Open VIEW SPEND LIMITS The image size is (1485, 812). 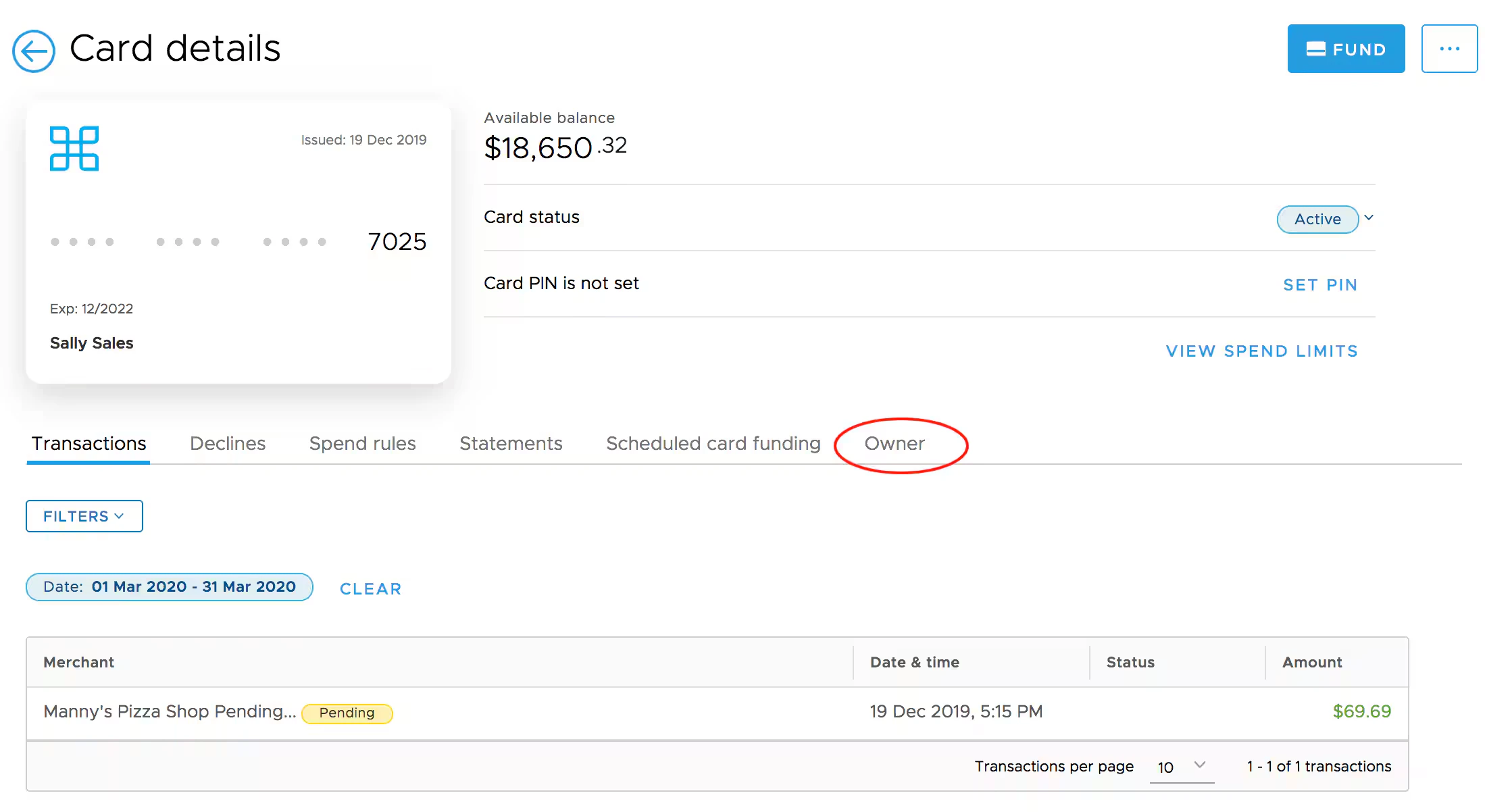1261,351
